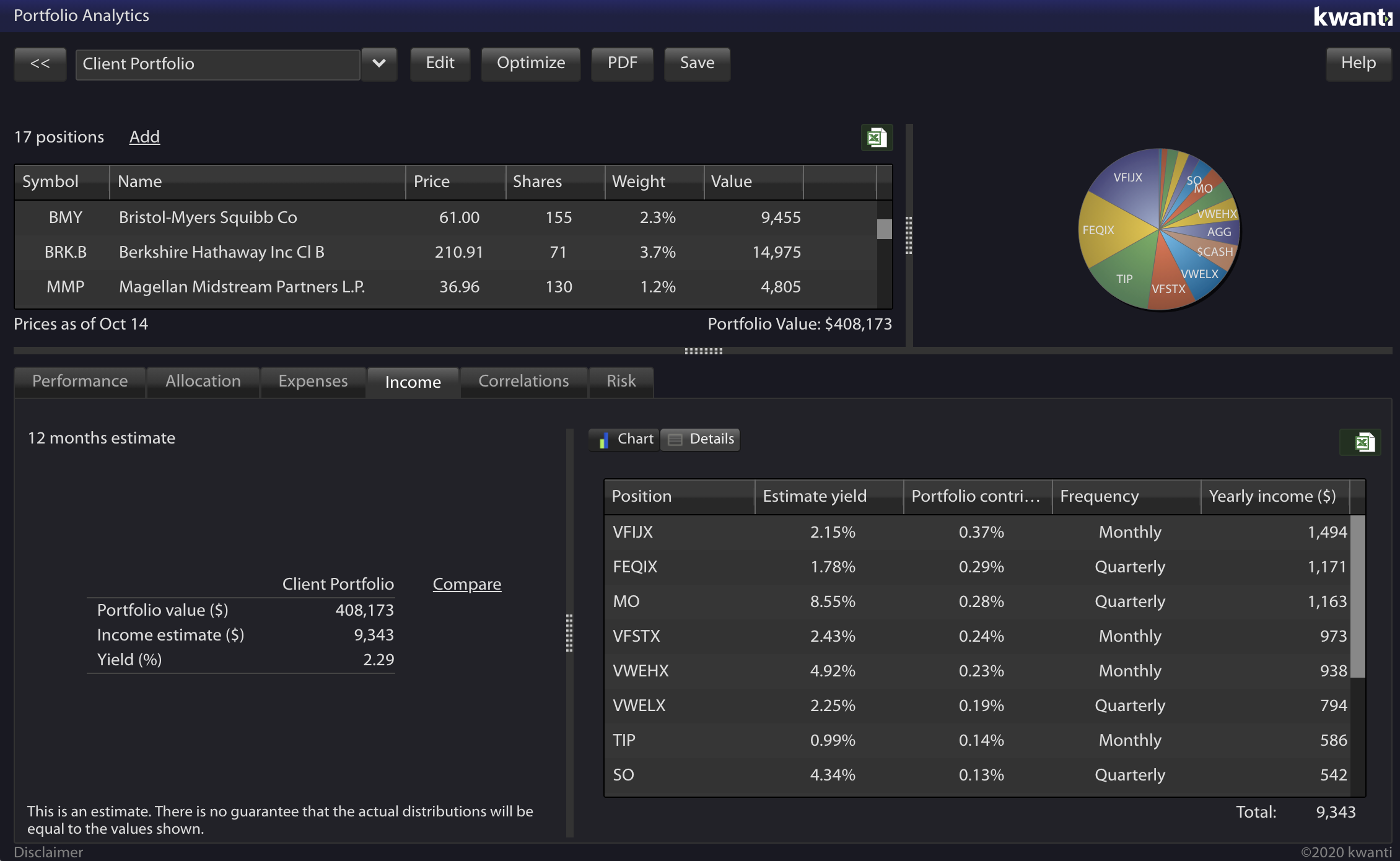1400x861 pixels.
Task: Switch to the Correlations tab
Action: pos(523,382)
